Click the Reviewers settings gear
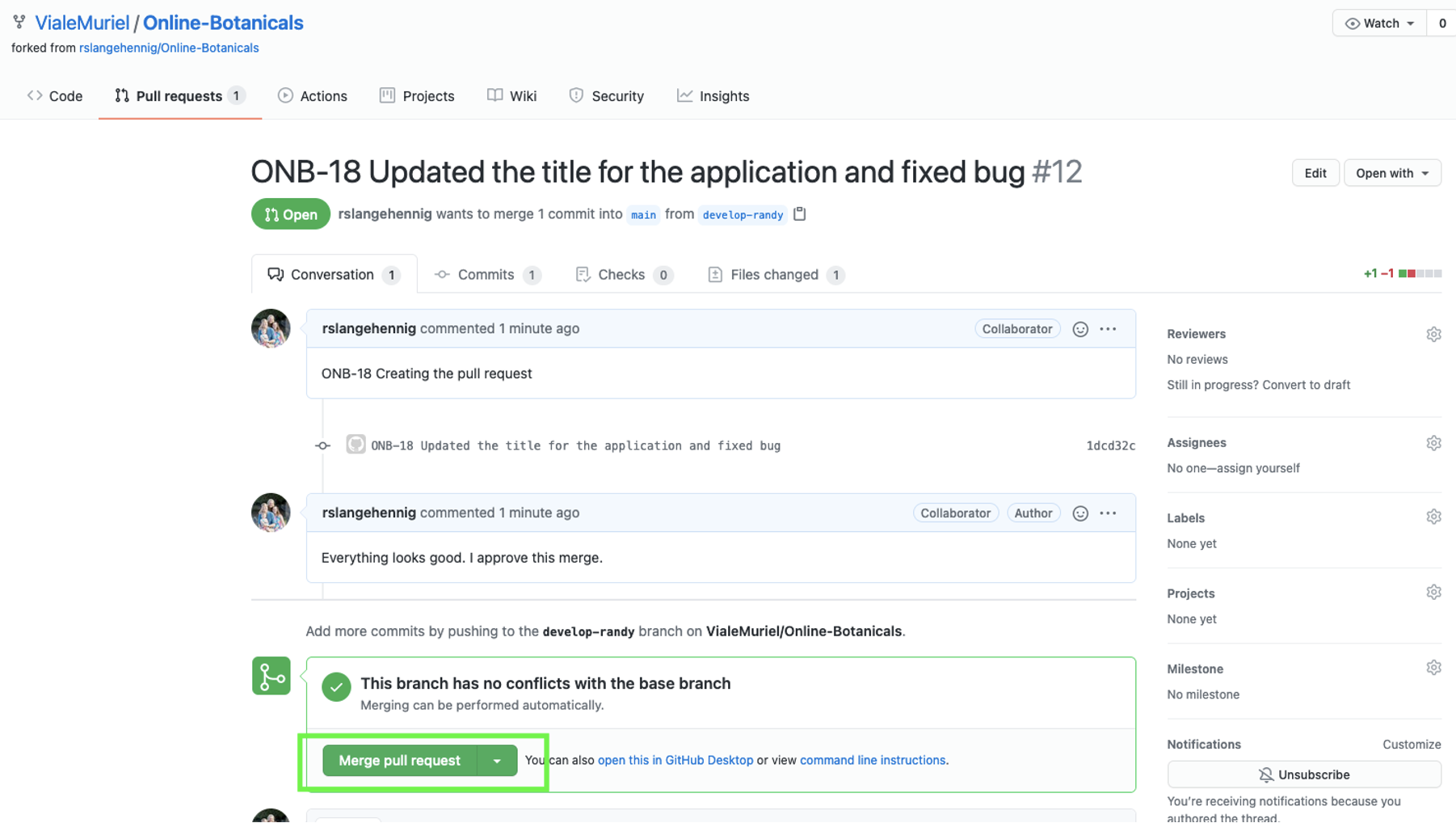The width and height of the screenshot is (1456, 823). pos(1433,334)
